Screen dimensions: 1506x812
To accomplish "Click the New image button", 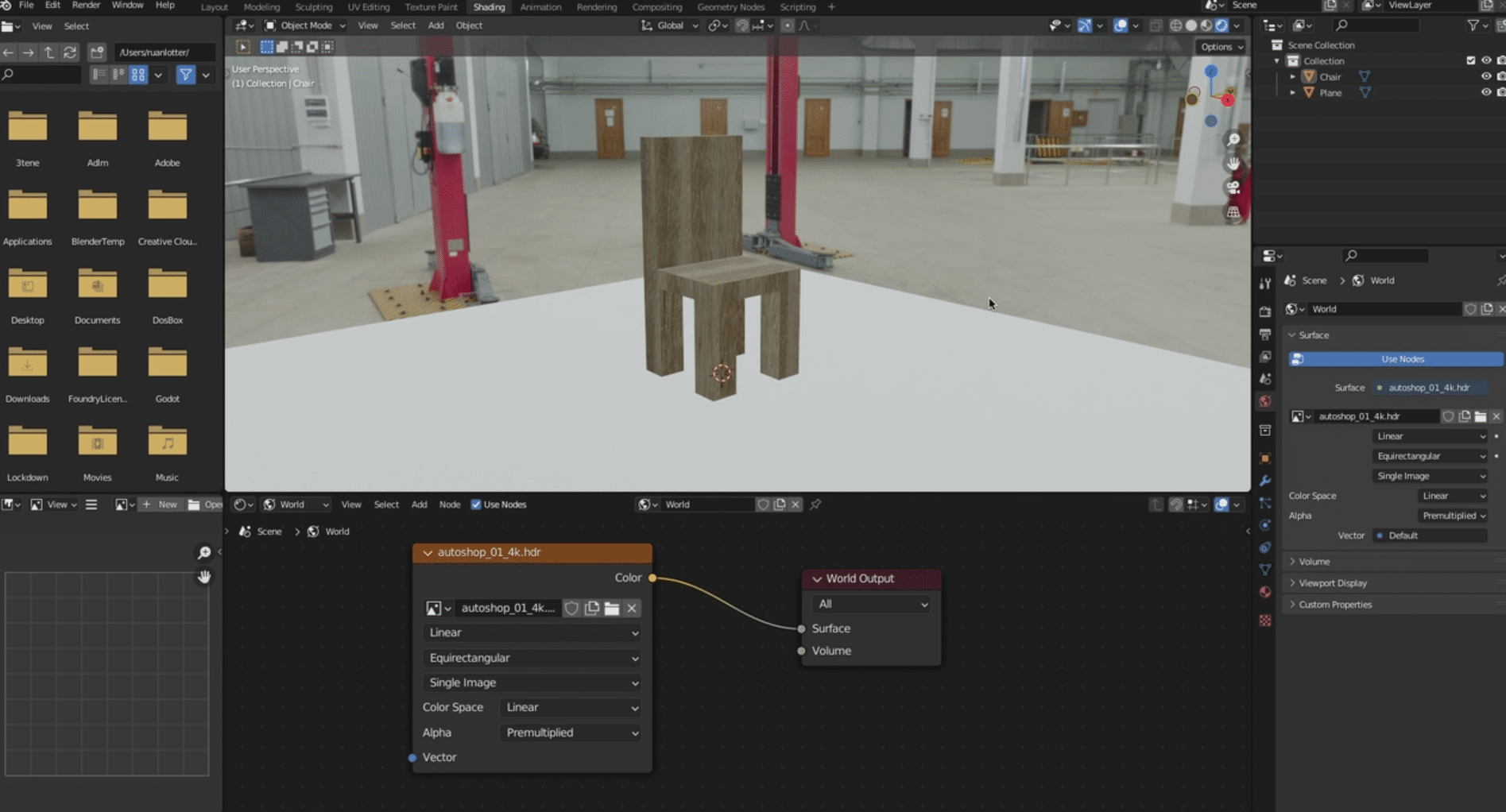I will 160,505.
